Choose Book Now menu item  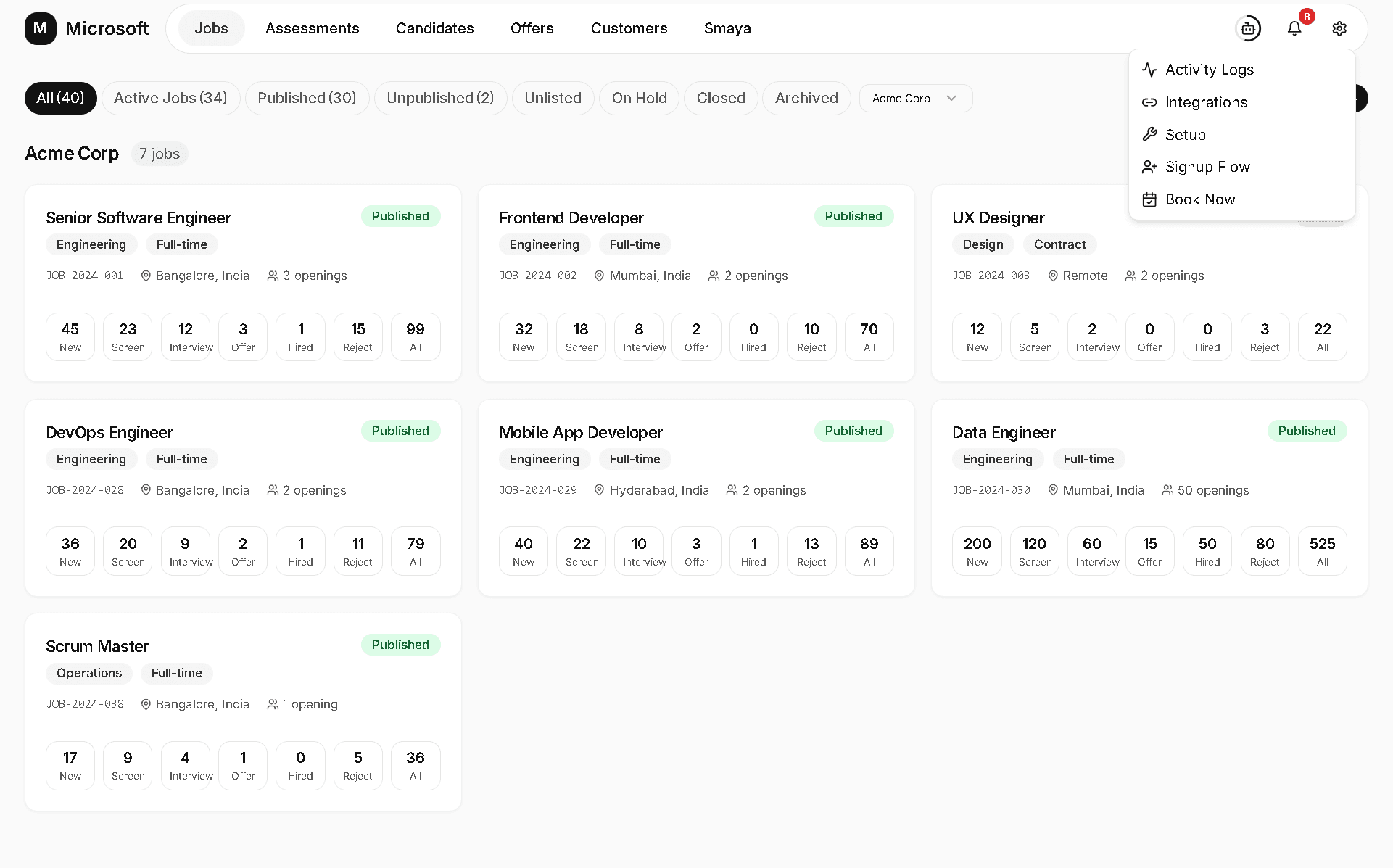[1241, 199]
